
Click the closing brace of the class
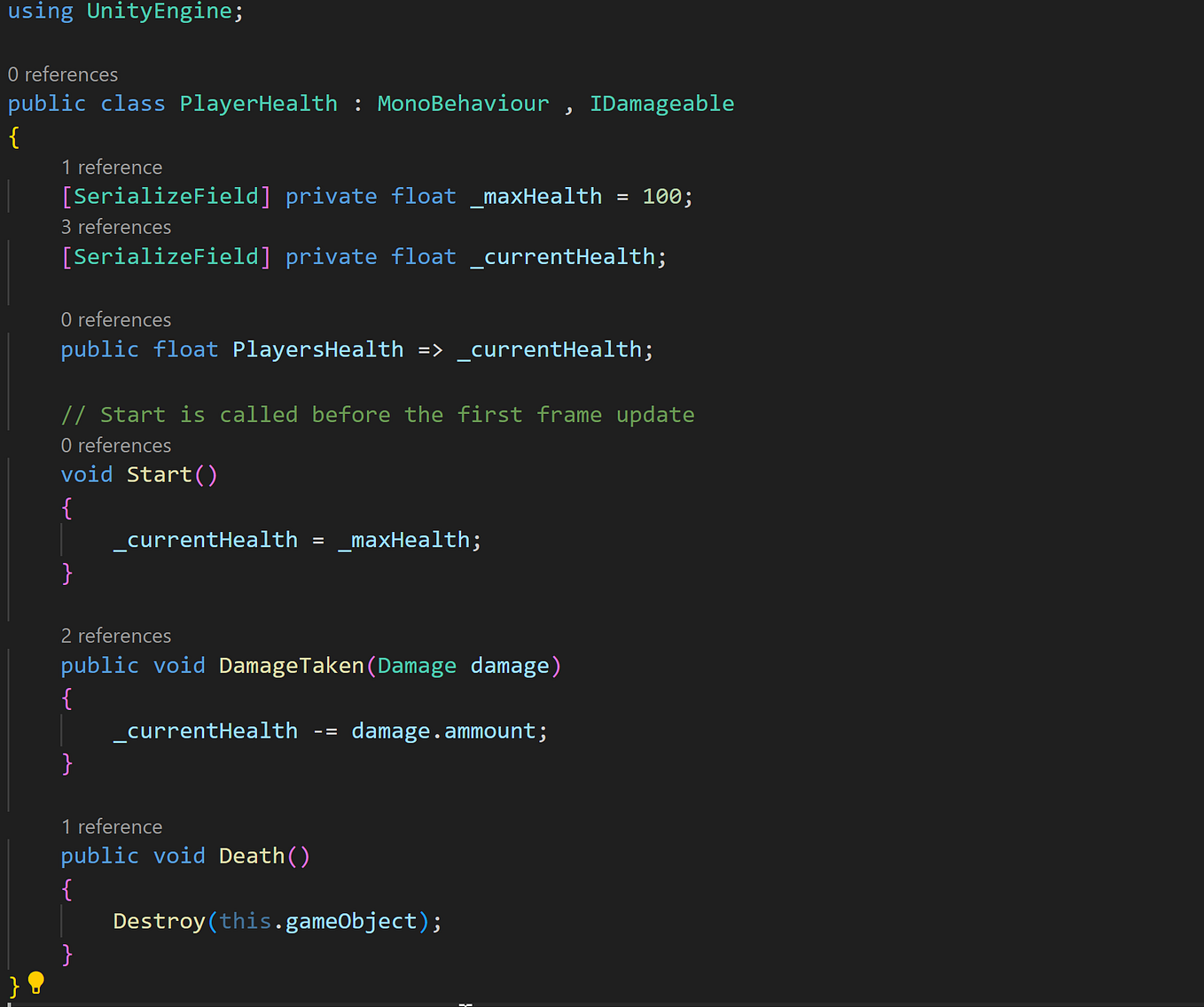pos(12,984)
